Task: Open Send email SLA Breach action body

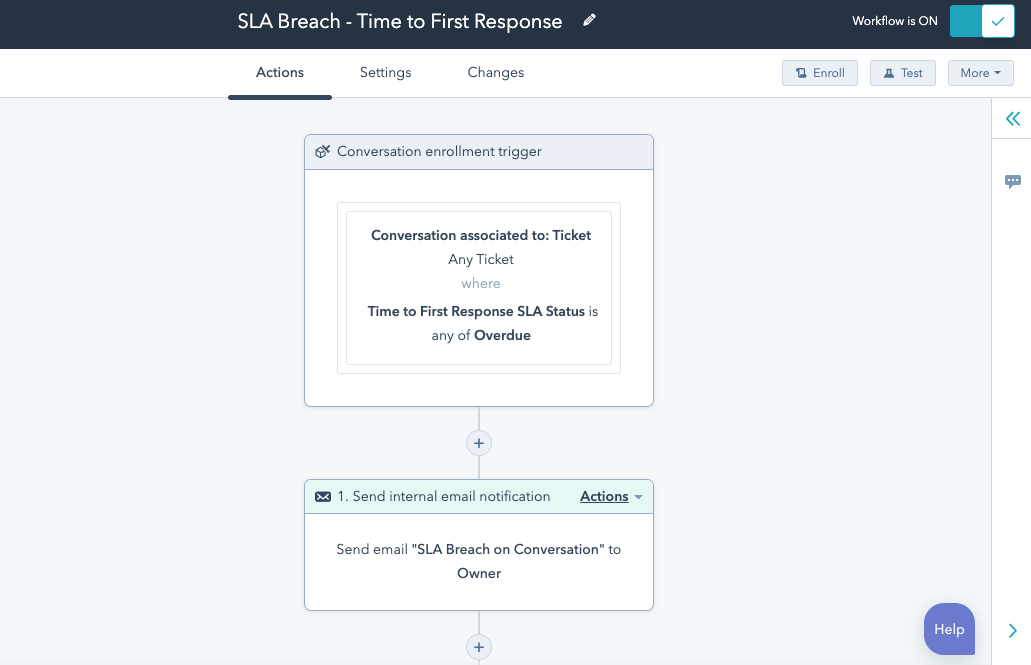Action: pyautogui.click(x=479, y=561)
